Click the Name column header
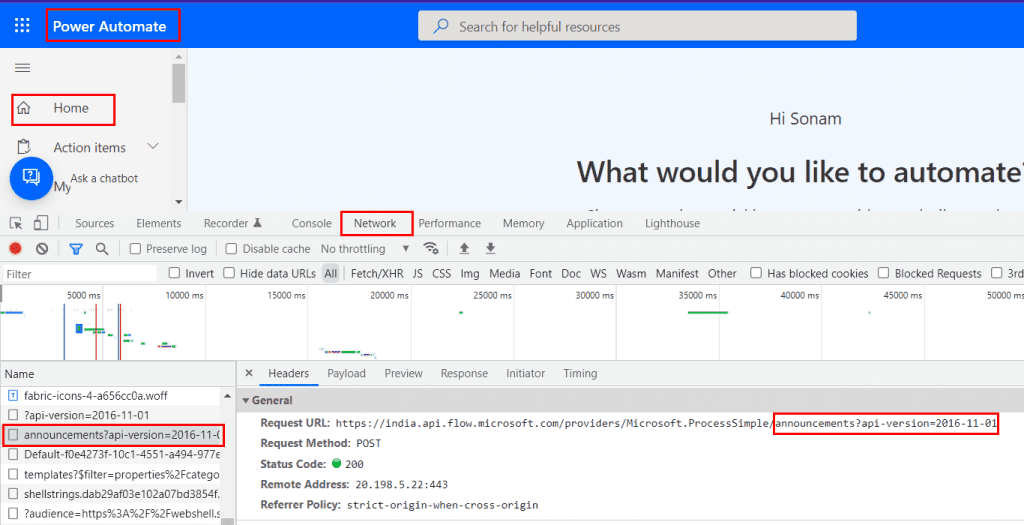 click(x=118, y=374)
